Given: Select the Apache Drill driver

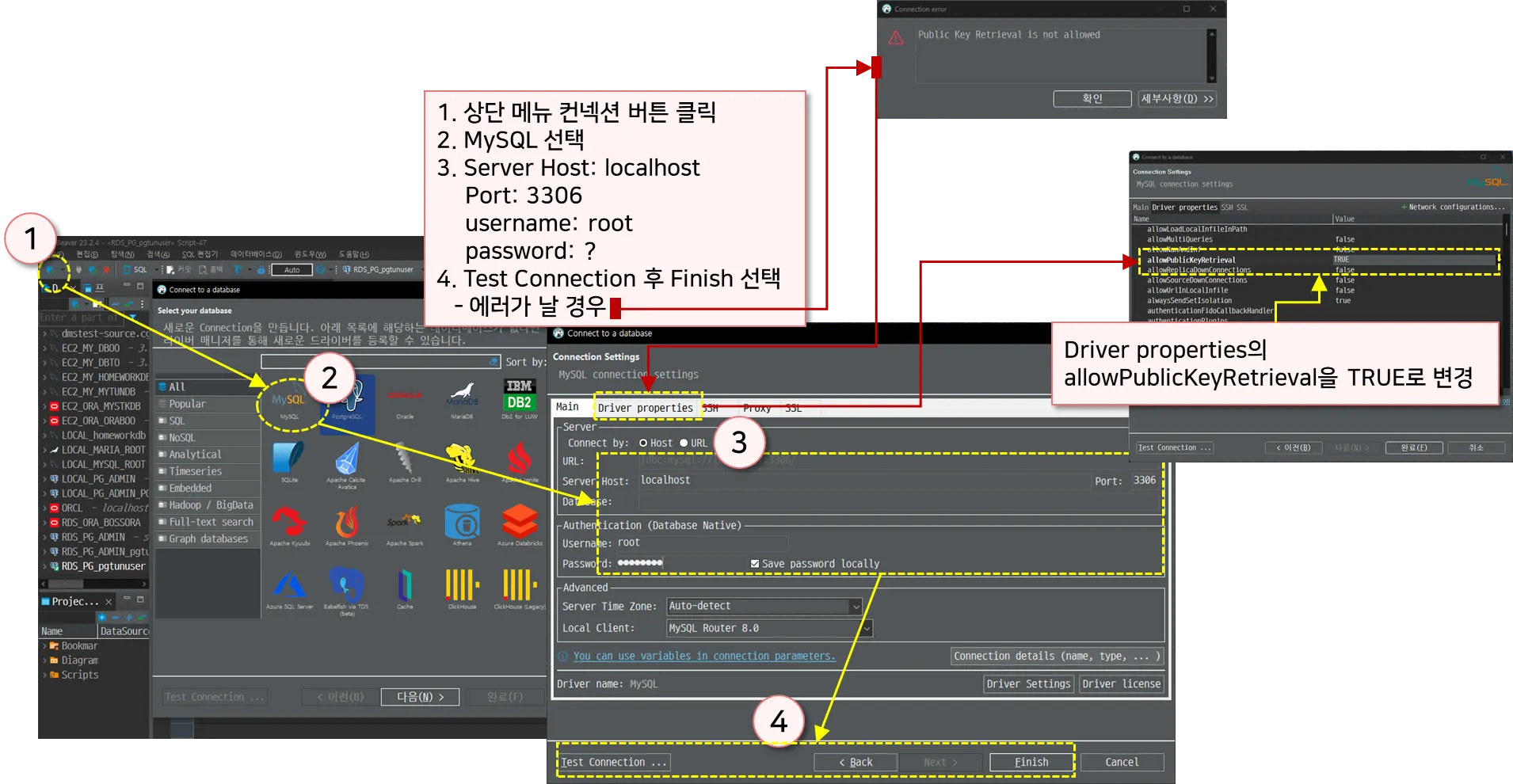Looking at the screenshot, I should (x=405, y=462).
